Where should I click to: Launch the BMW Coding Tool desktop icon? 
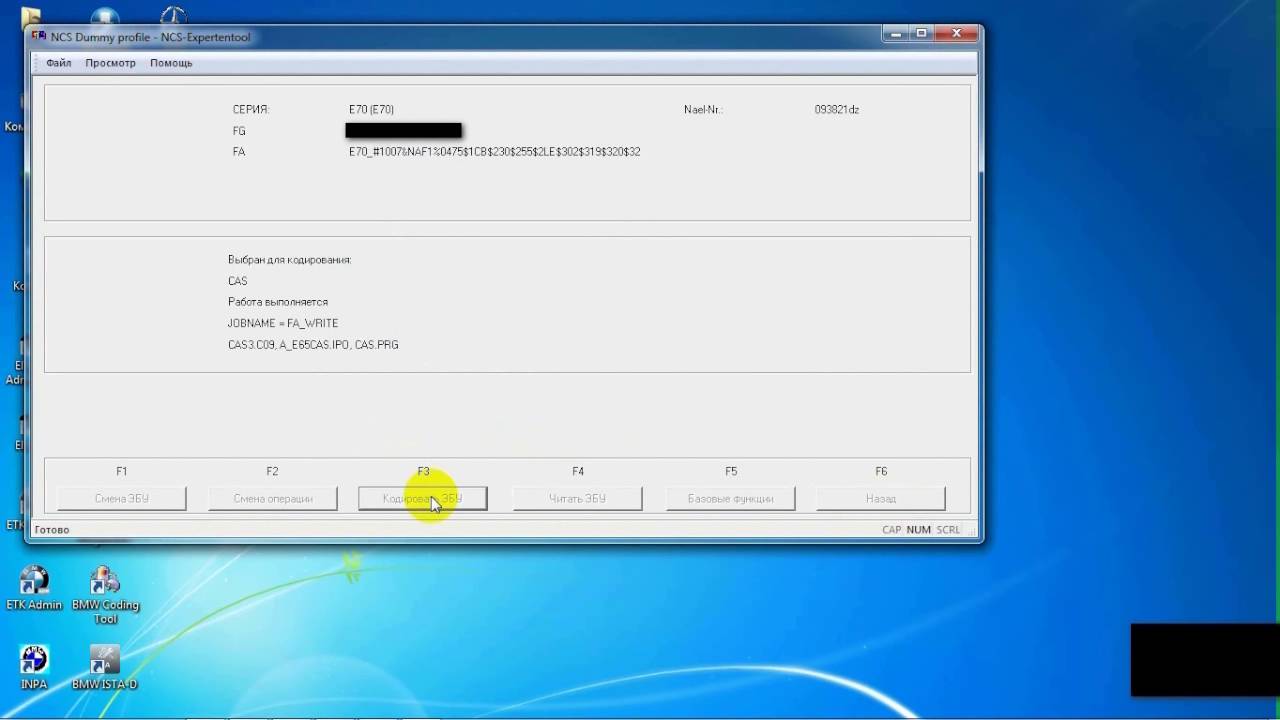[105, 595]
